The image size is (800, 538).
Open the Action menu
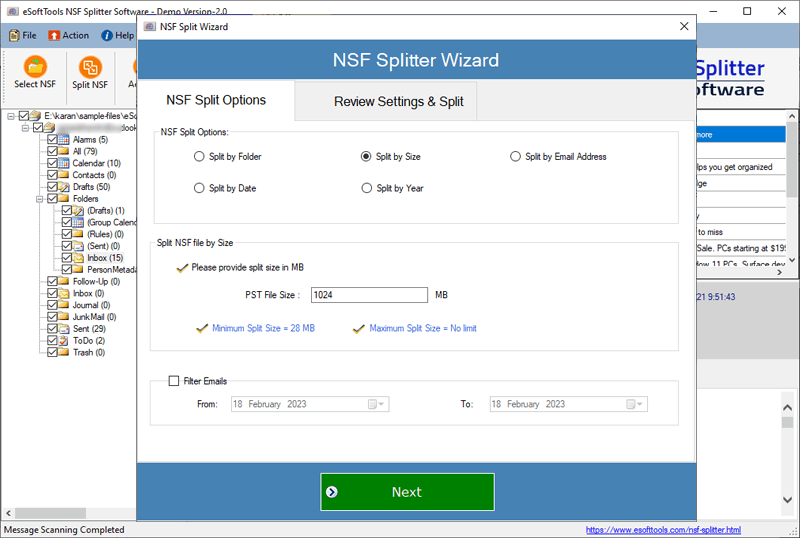click(69, 35)
